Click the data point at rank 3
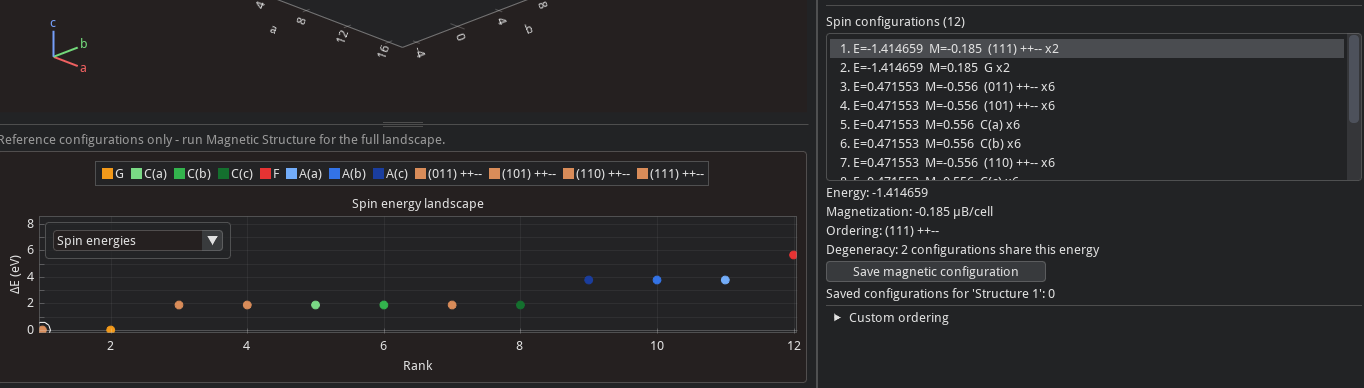This screenshot has width=1364, height=388. click(x=179, y=305)
